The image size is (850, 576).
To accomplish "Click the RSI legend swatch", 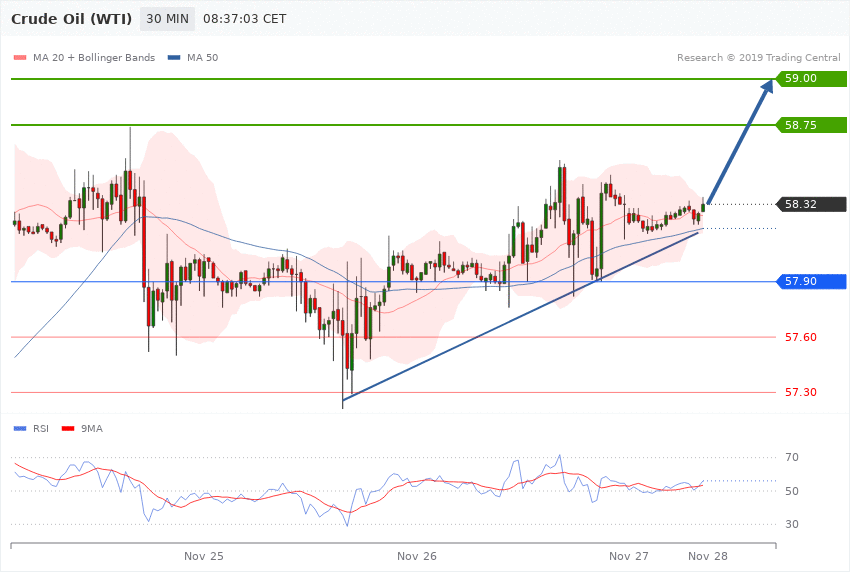I will tap(20, 429).
